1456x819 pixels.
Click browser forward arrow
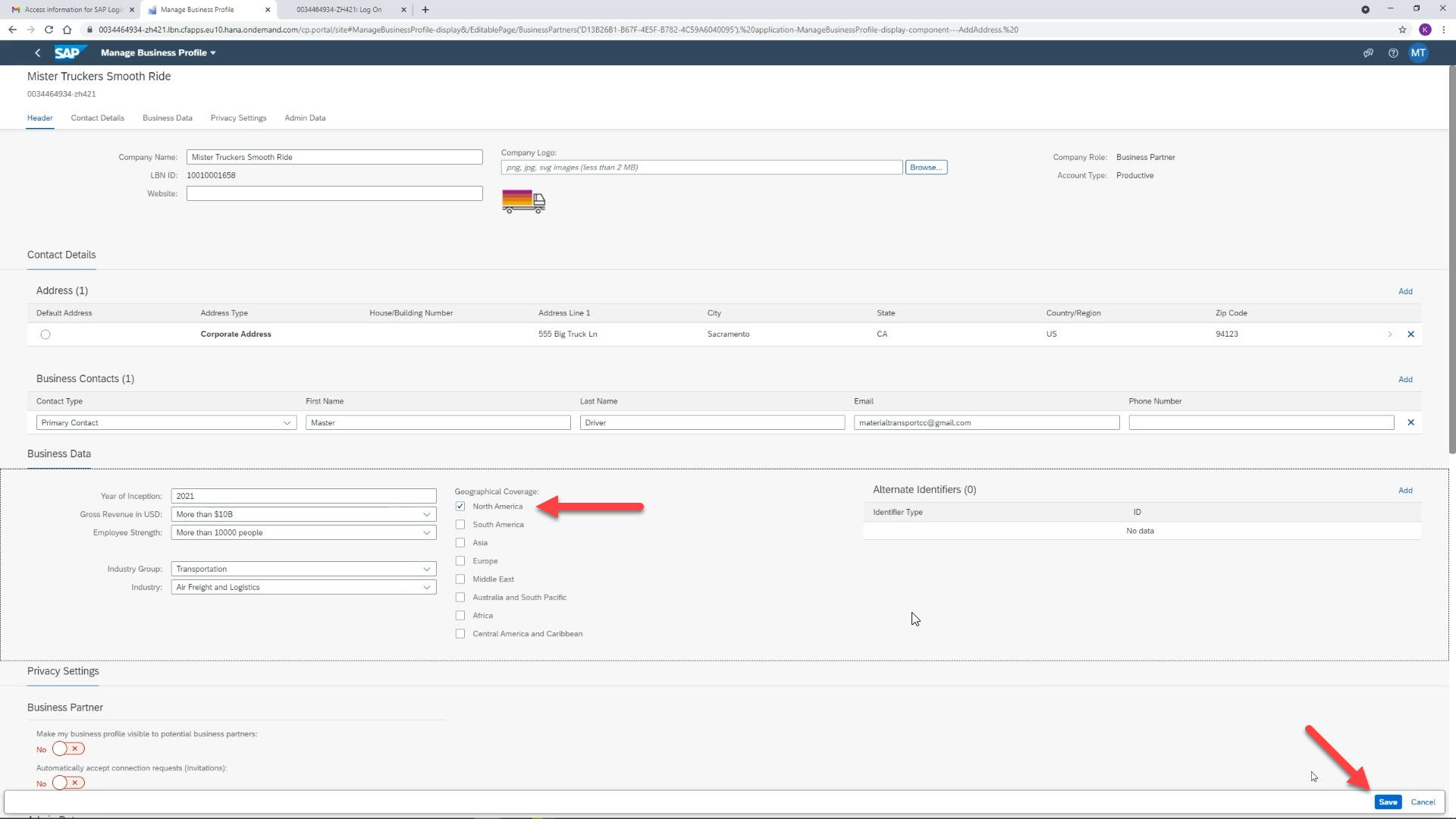(30, 30)
